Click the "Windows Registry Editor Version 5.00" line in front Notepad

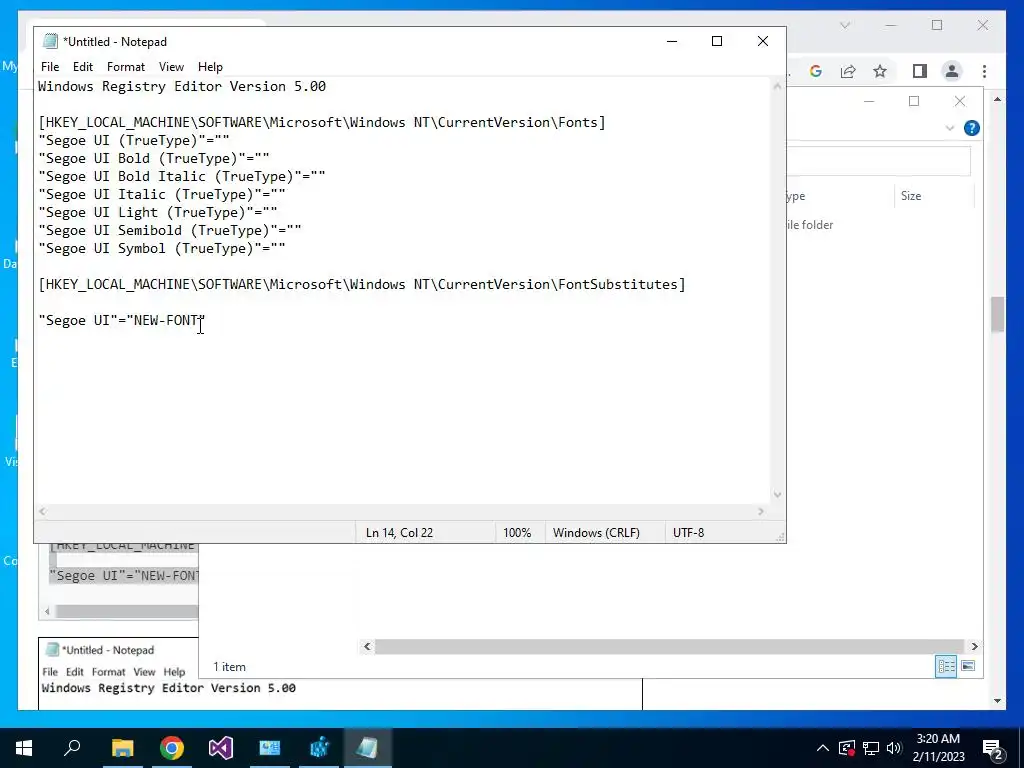tap(182, 86)
